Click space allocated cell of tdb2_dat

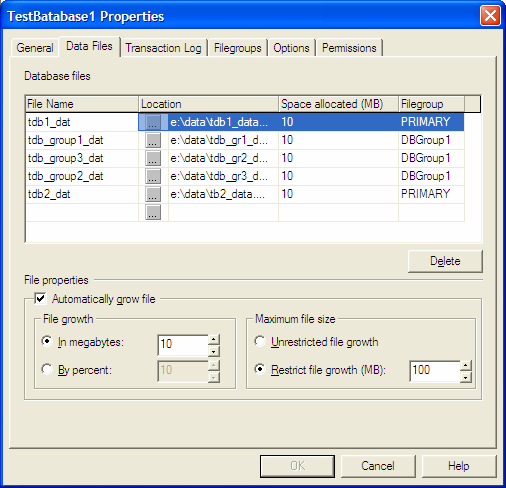(x=339, y=194)
